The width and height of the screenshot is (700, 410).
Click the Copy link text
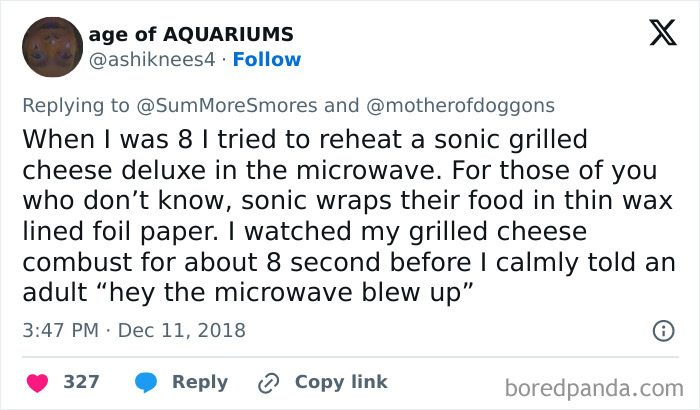pos(341,383)
